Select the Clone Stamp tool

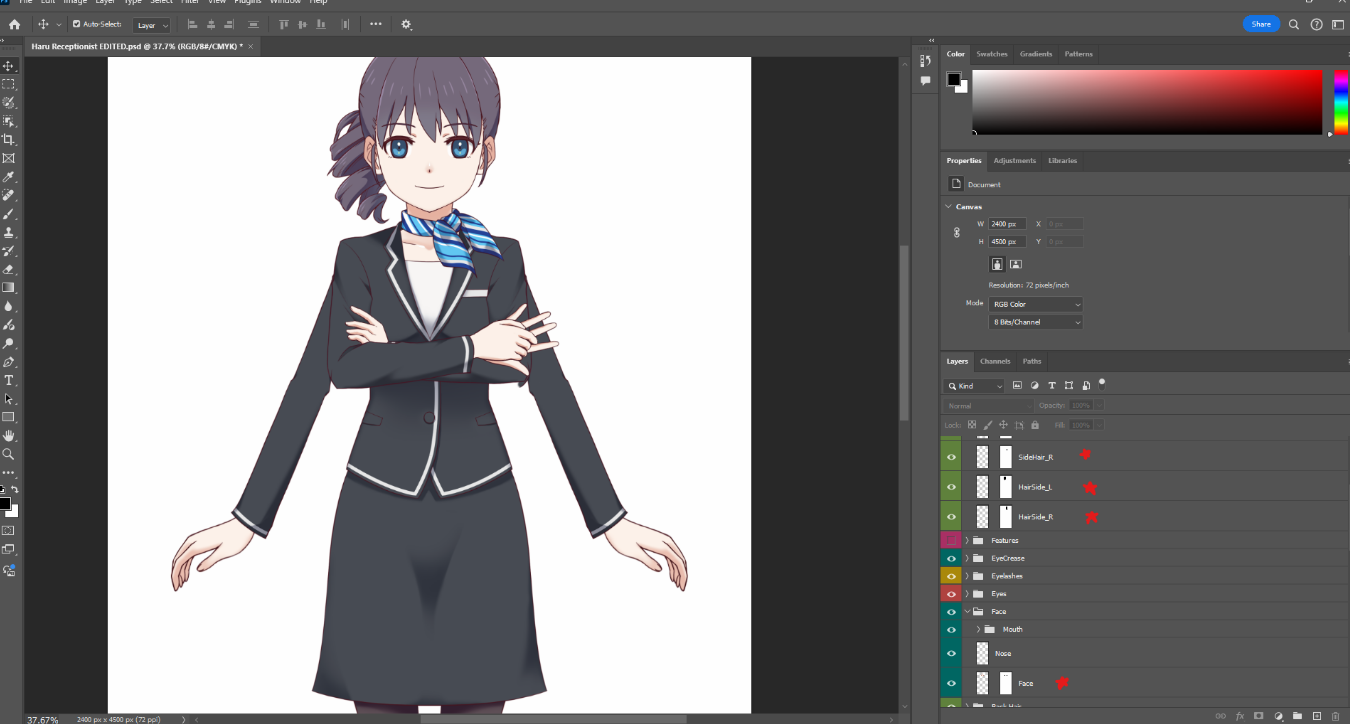tap(9, 232)
